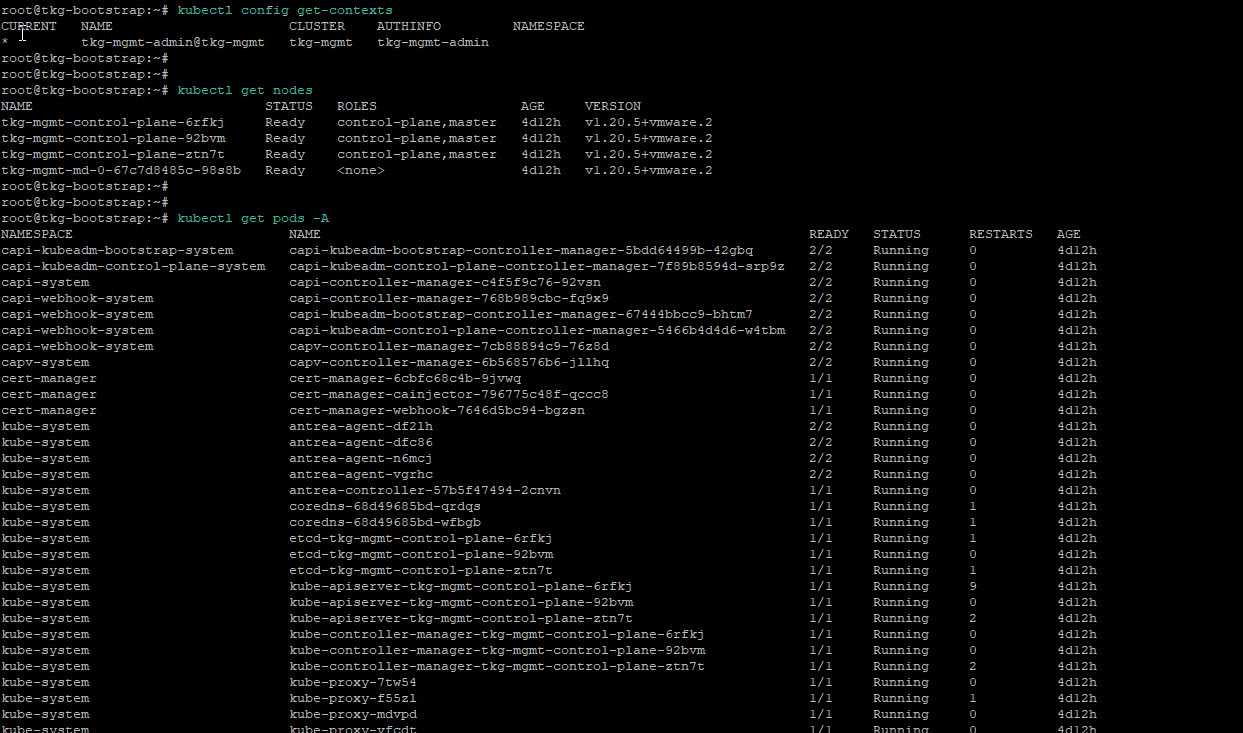
Task: Click the AUTHINFO column header
Action: tap(409, 26)
